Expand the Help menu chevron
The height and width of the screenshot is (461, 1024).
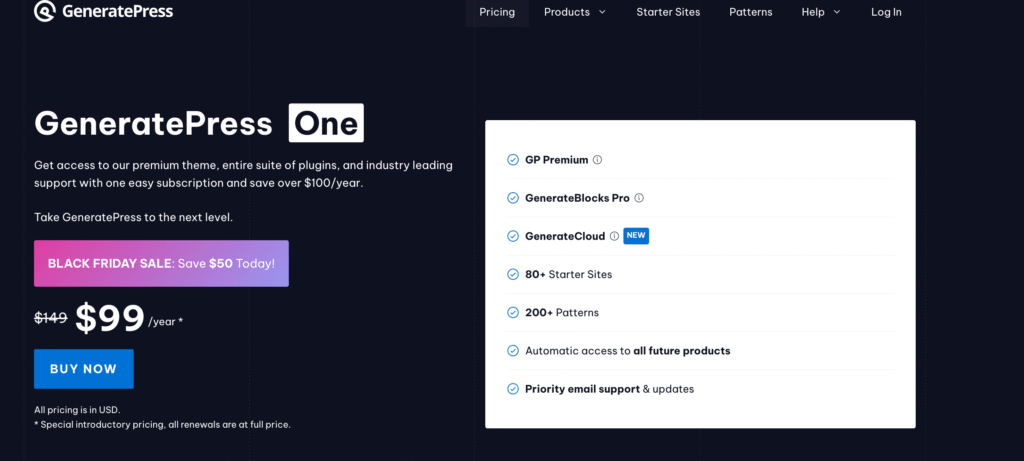click(x=837, y=12)
